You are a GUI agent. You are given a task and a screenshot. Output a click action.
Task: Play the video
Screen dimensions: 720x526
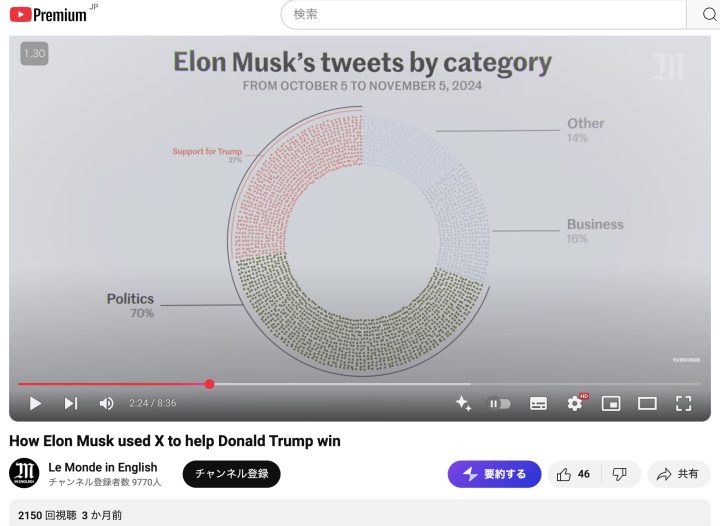click(x=35, y=403)
